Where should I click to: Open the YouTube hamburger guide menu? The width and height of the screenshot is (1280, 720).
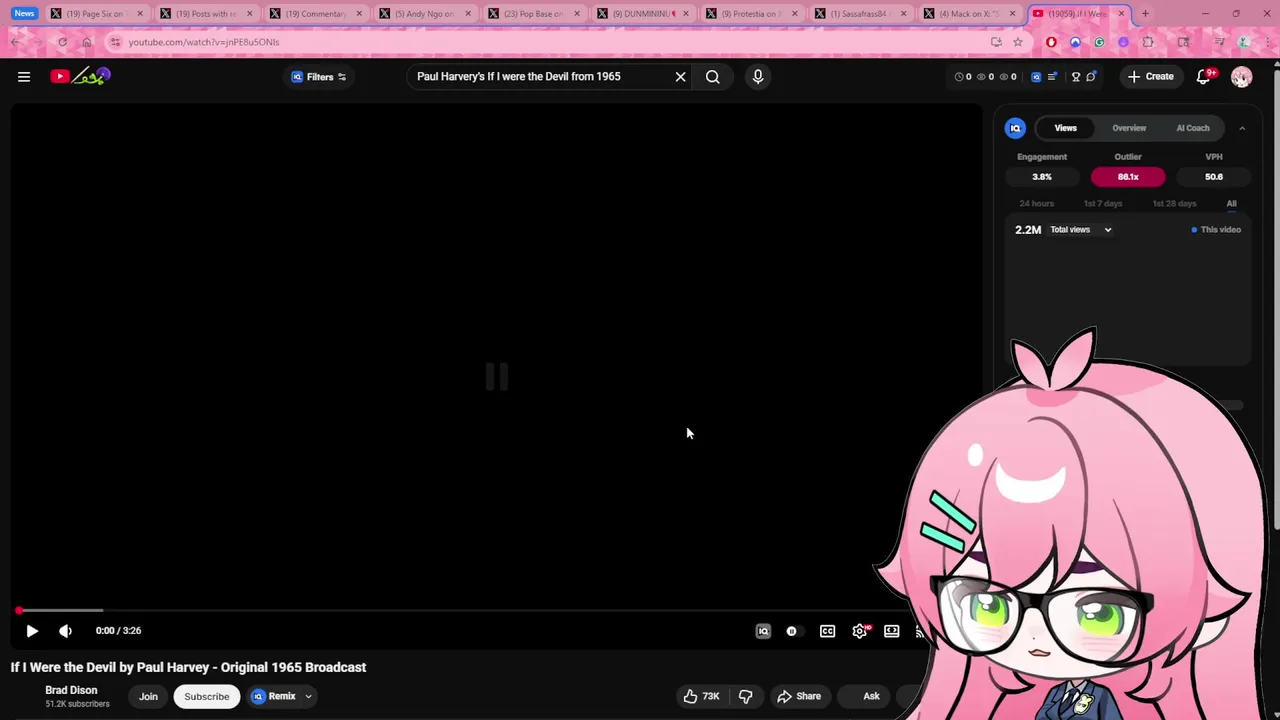pyautogui.click(x=24, y=77)
